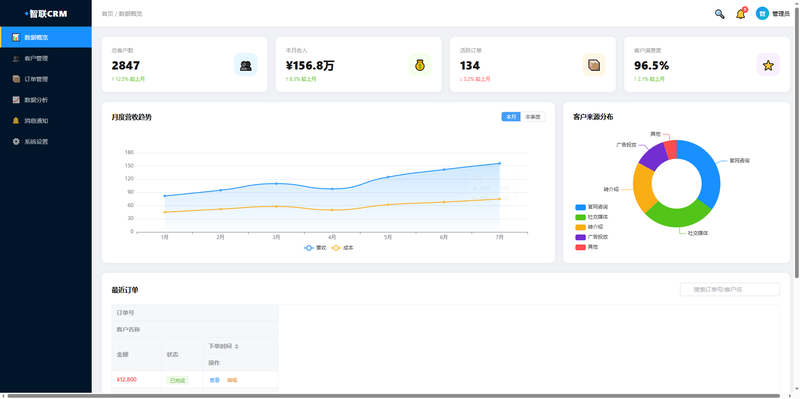The height and width of the screenshot is (399, 800).
Task: Click 编辑 for the ¥12,800 order
Action: [232, 380]
